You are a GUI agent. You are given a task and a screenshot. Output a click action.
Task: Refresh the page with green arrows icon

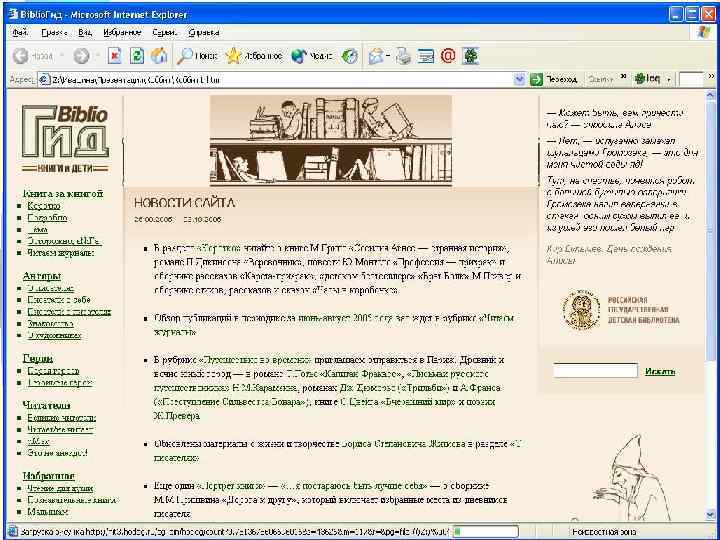coord(137,56)
